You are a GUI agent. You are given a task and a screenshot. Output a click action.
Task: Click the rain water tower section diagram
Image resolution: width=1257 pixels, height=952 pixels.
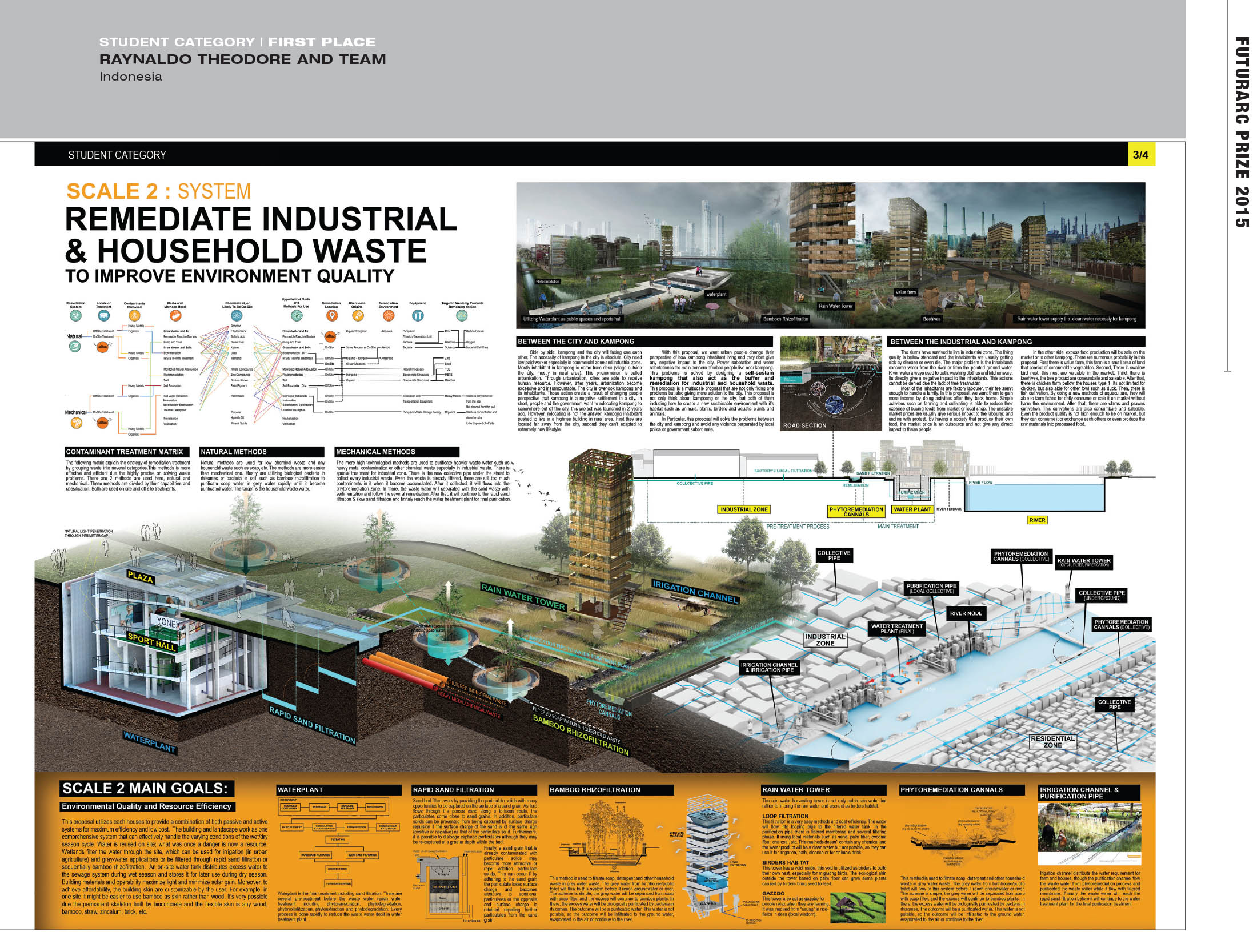[708, 858]
